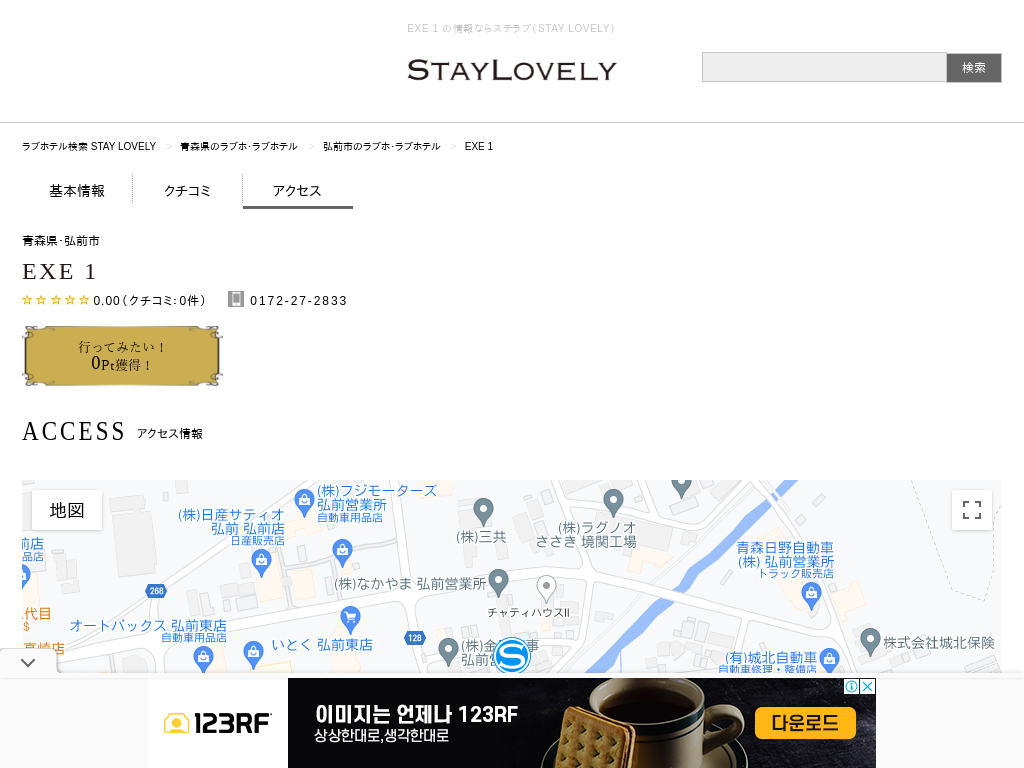The image size is (1024, 768).
Task: Click the ad info icon on banner
Action: point(851,686)
